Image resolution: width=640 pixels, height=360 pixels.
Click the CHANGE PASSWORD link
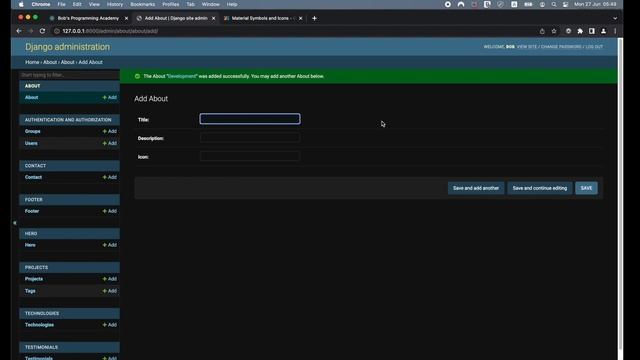(x=561, y=47)
